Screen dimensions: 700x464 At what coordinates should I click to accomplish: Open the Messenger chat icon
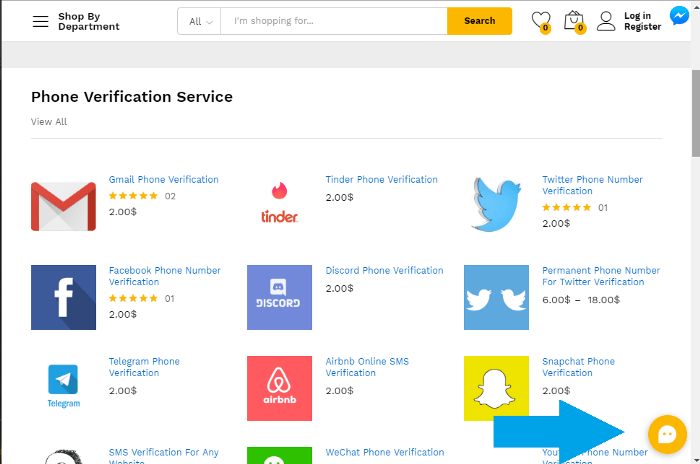[680, 17]
